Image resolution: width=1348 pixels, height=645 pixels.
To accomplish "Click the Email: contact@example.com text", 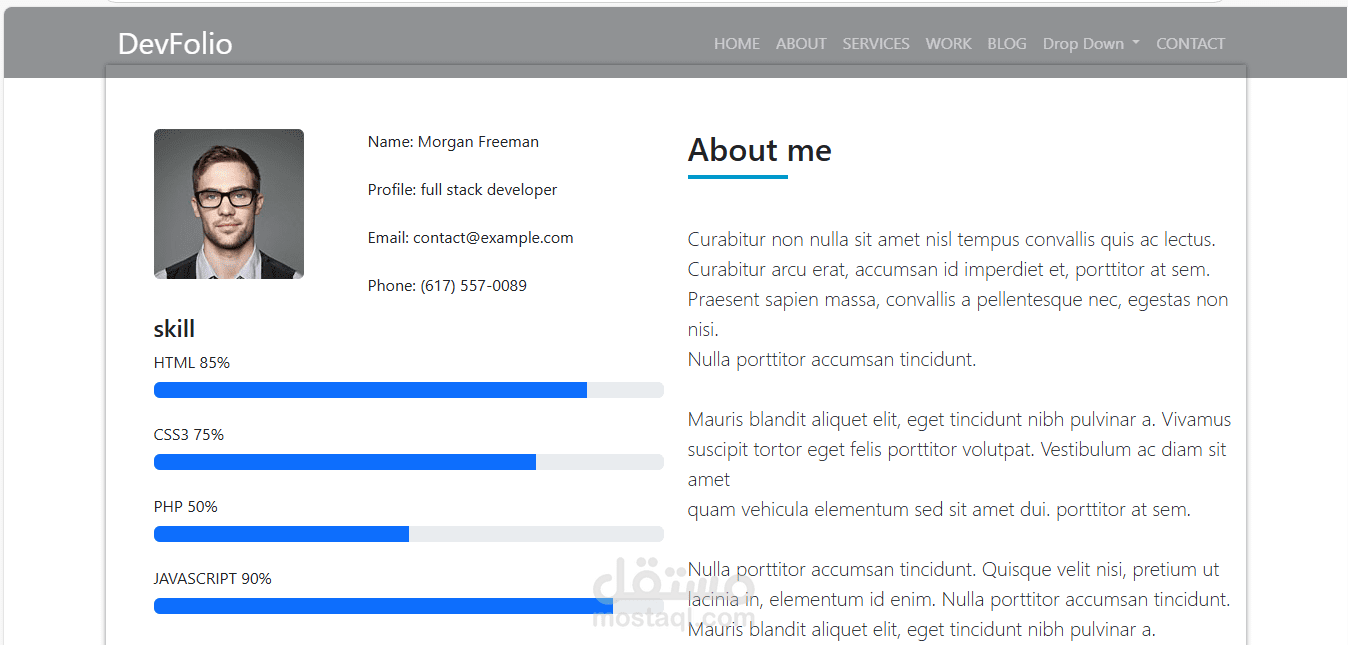I will pos(470,238).
